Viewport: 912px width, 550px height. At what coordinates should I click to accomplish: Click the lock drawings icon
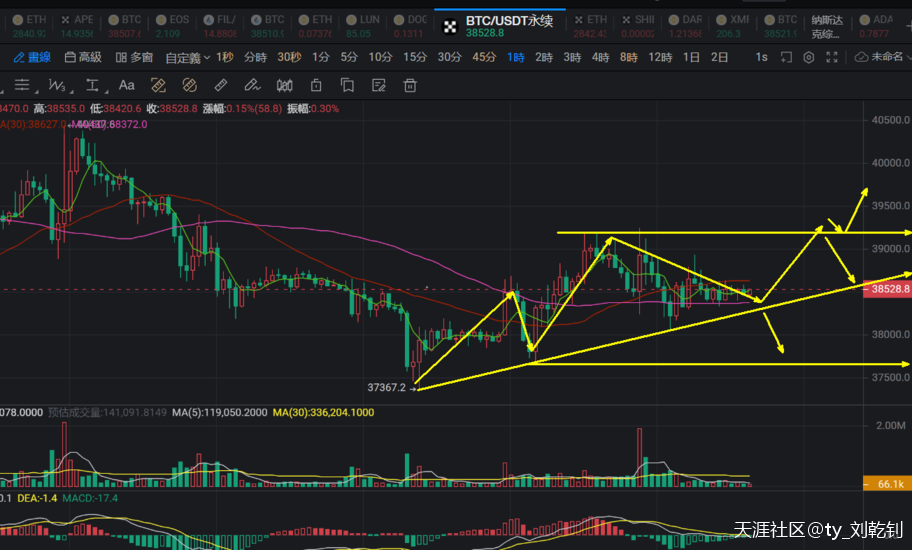316,85
